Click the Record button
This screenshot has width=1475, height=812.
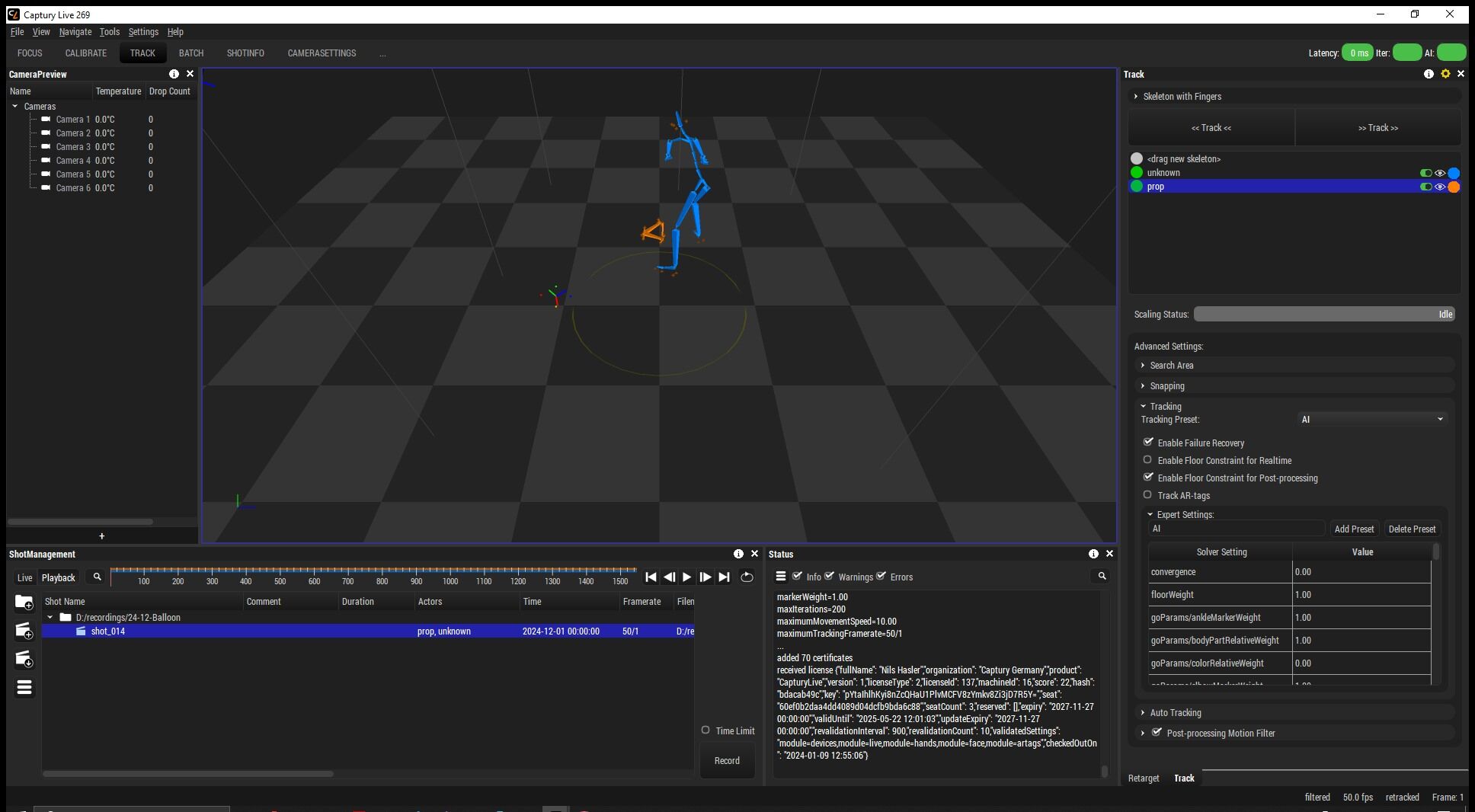pos(726,760)
